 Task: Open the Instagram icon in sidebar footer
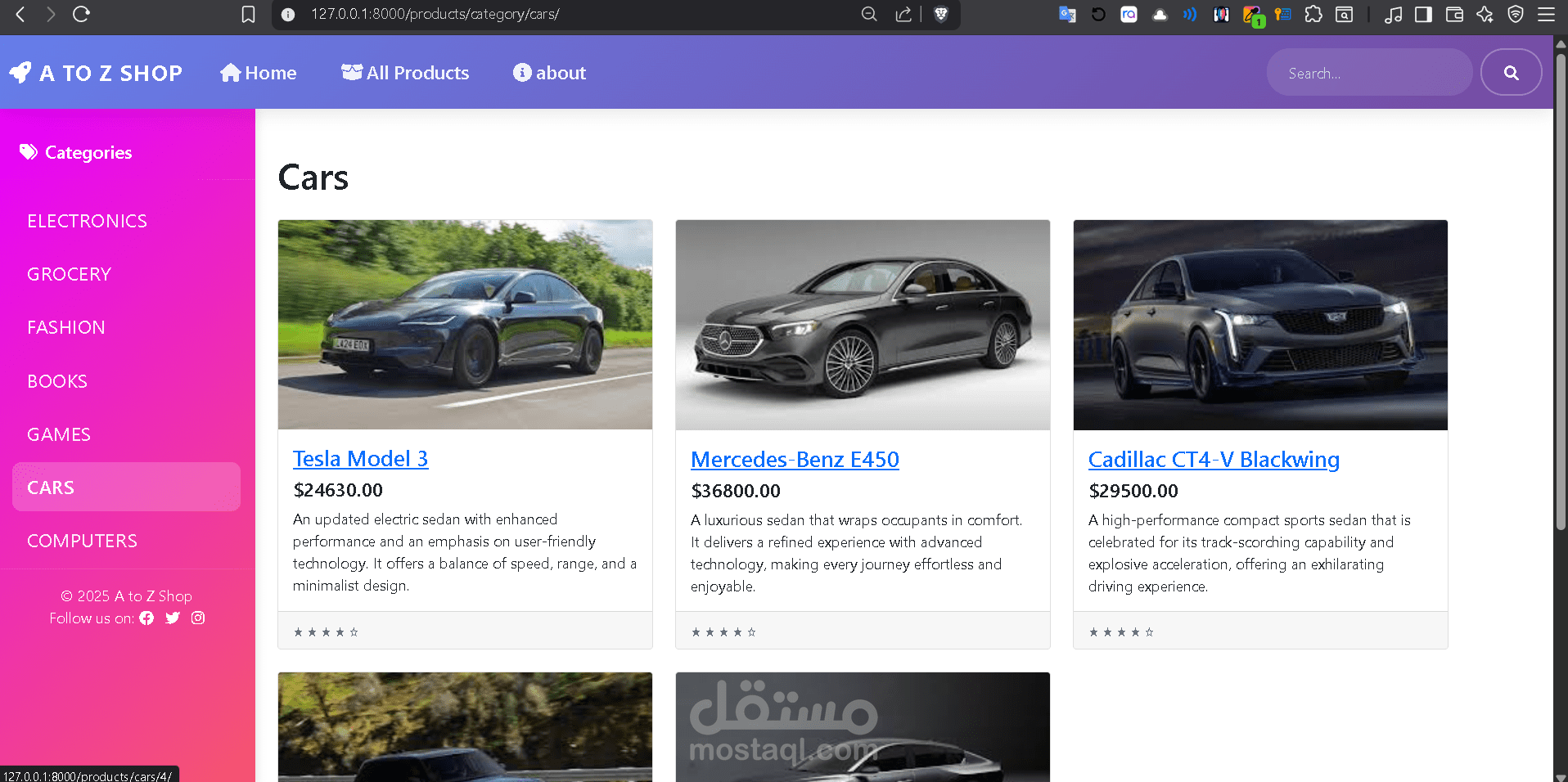pyautogui.click(x=198, y=618)
